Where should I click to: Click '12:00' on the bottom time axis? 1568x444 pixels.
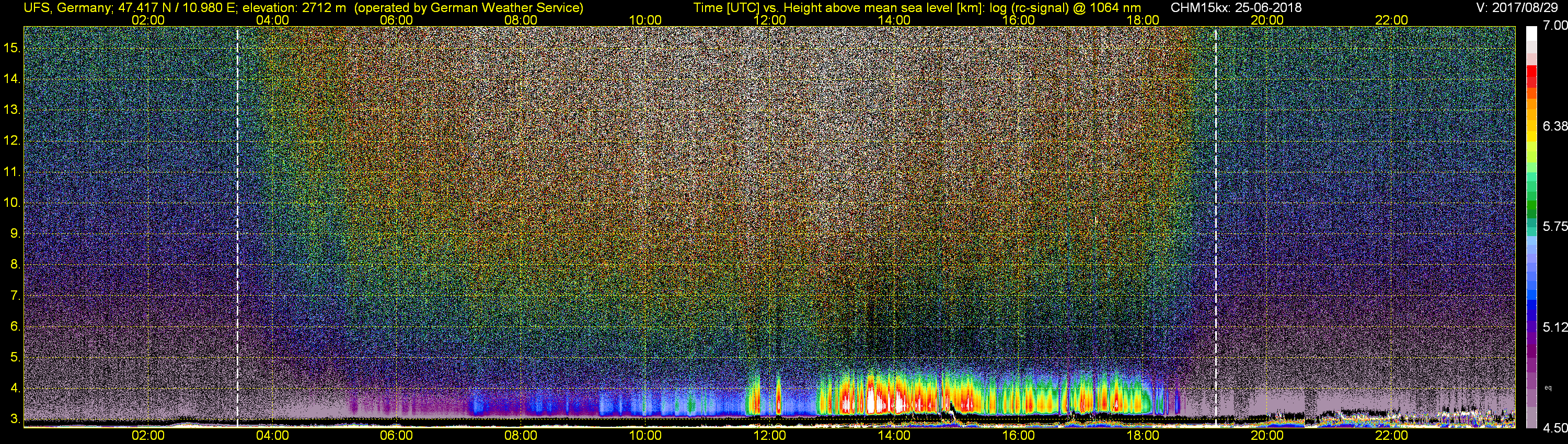pyautogui.click(x=769, y=436)
